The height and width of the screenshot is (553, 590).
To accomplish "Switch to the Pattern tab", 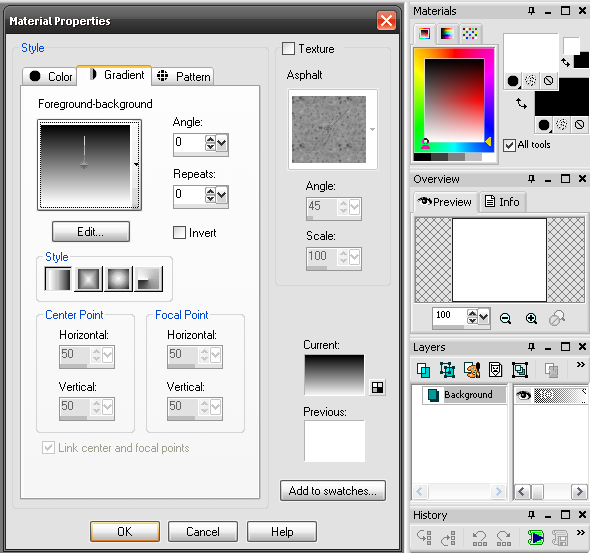I will point(183,76).
